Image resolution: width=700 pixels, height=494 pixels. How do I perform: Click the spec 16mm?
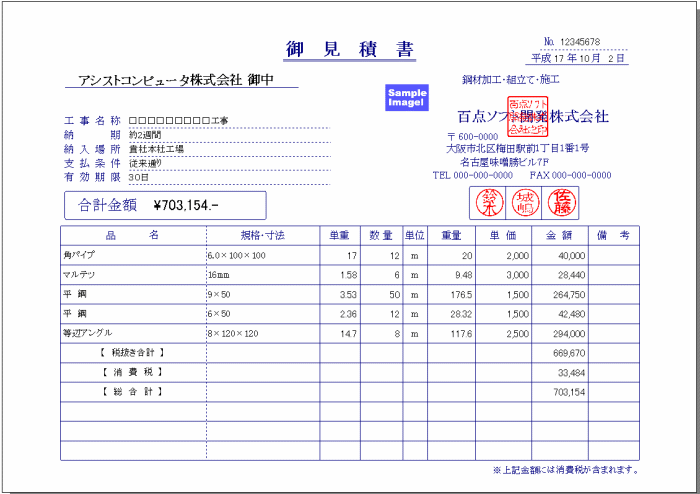pyautogui.click(x=218, y=275)
